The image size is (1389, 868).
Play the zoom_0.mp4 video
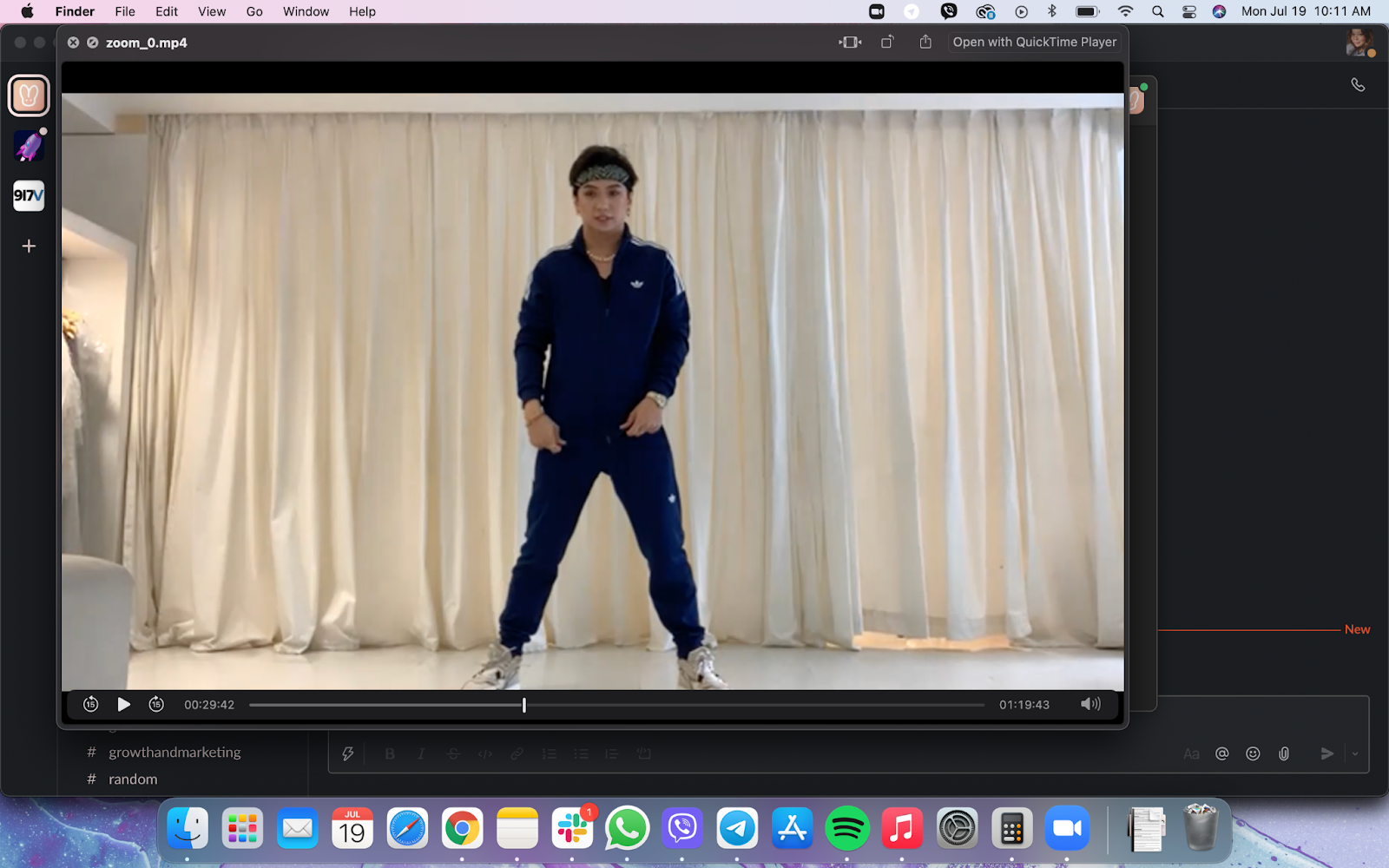coord(123,705)
